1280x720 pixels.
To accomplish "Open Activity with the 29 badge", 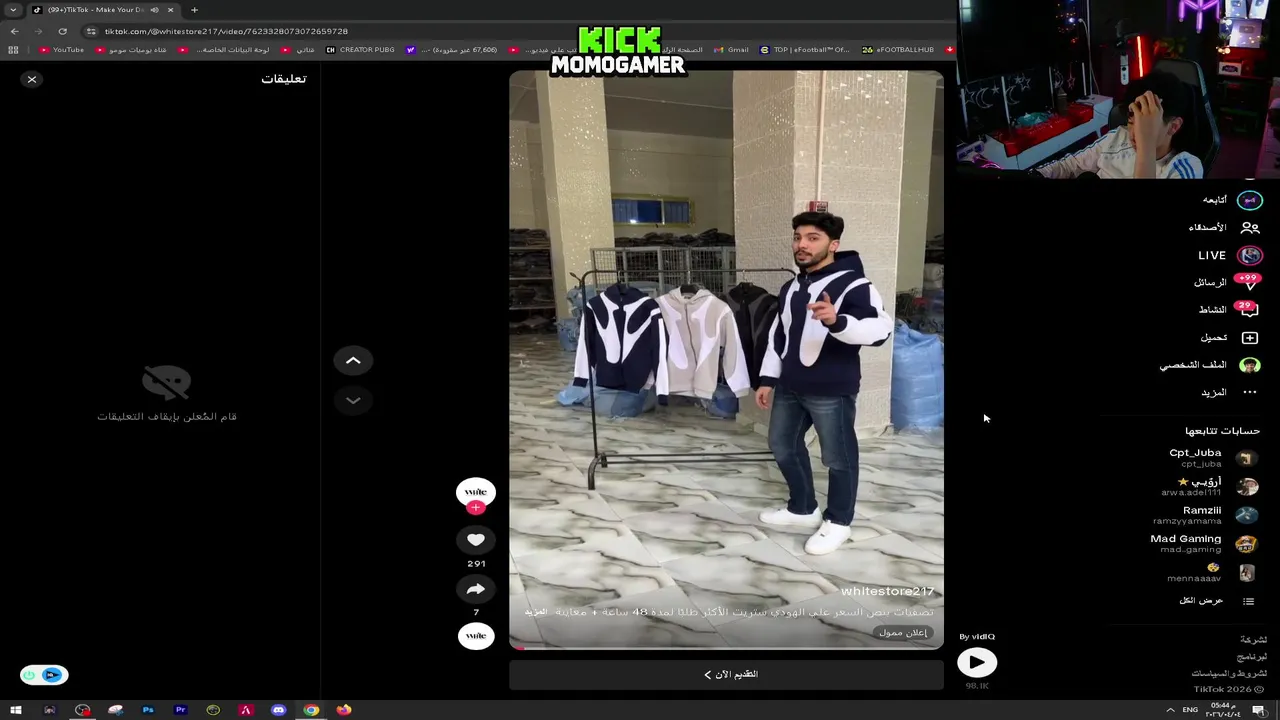I will (x=1250, y=310).
